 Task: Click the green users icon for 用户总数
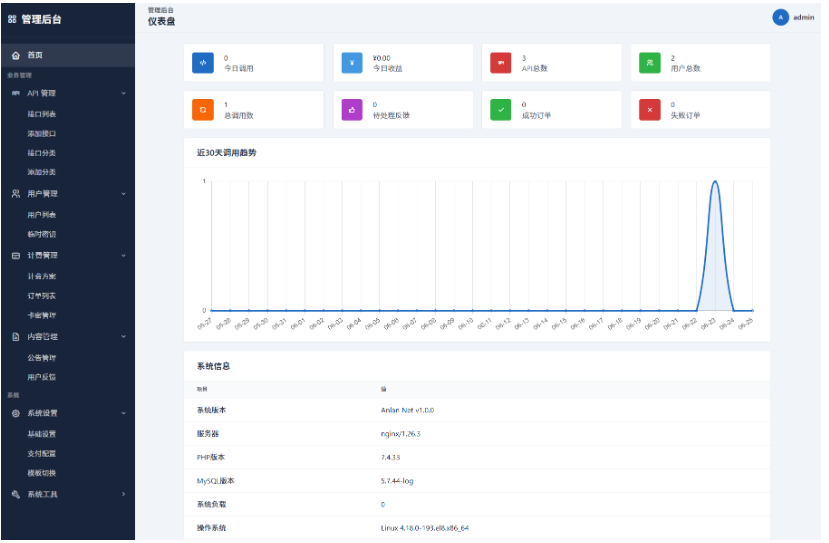[x=650, y=63]
